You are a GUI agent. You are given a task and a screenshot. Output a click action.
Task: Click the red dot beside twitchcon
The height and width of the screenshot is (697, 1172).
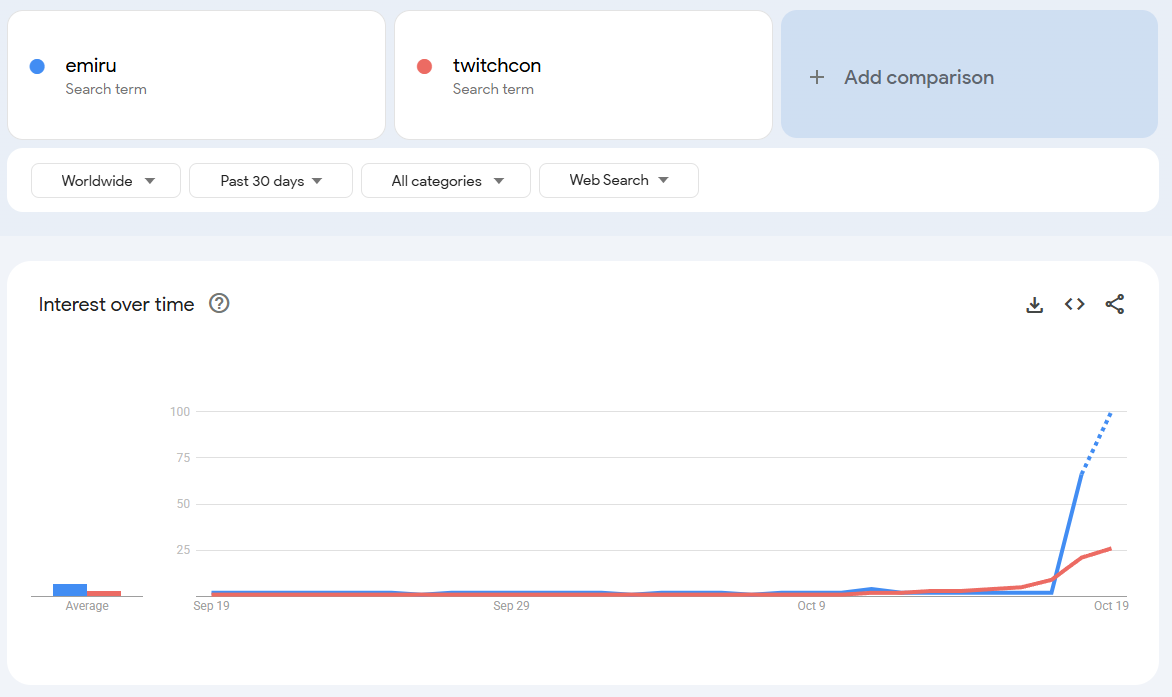[x=424, y=67]
